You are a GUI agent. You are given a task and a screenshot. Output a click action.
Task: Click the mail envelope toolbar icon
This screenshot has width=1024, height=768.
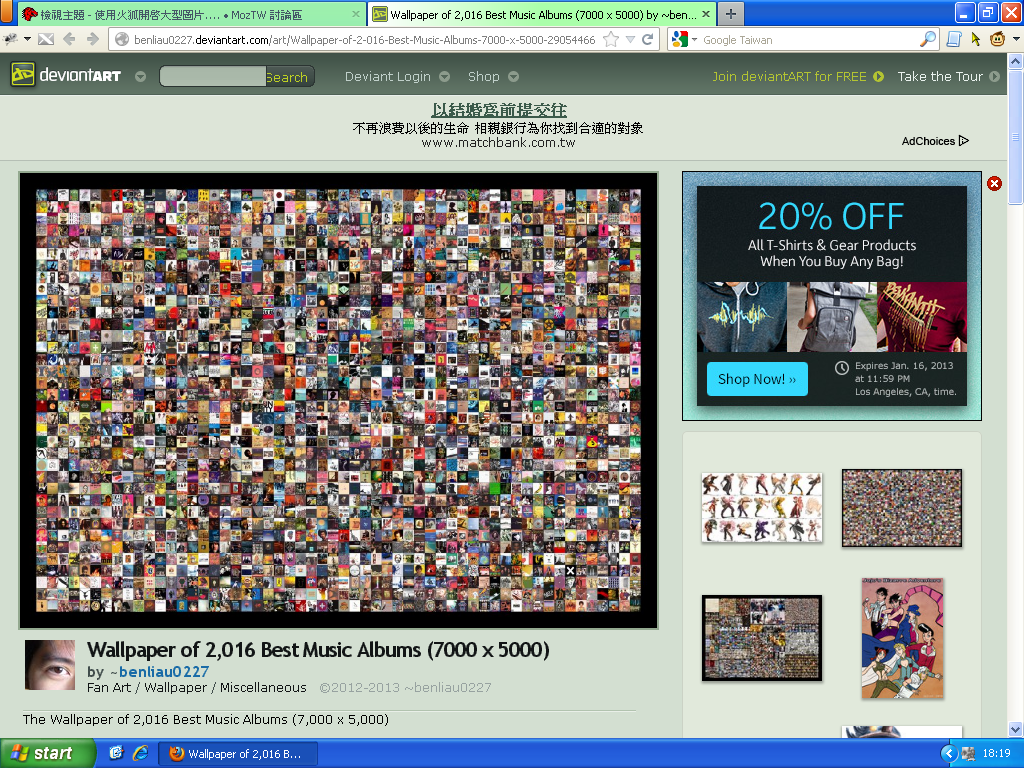coord(46,39)
